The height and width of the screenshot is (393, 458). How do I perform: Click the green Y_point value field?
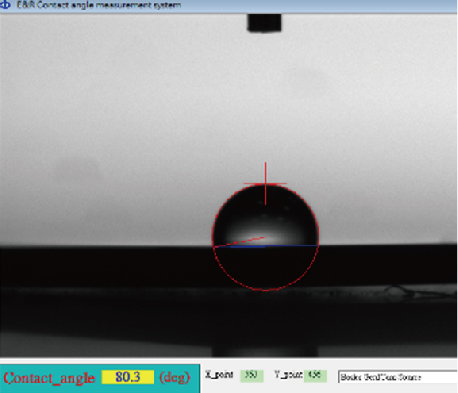pyautogui.click(x=315, y=375)
